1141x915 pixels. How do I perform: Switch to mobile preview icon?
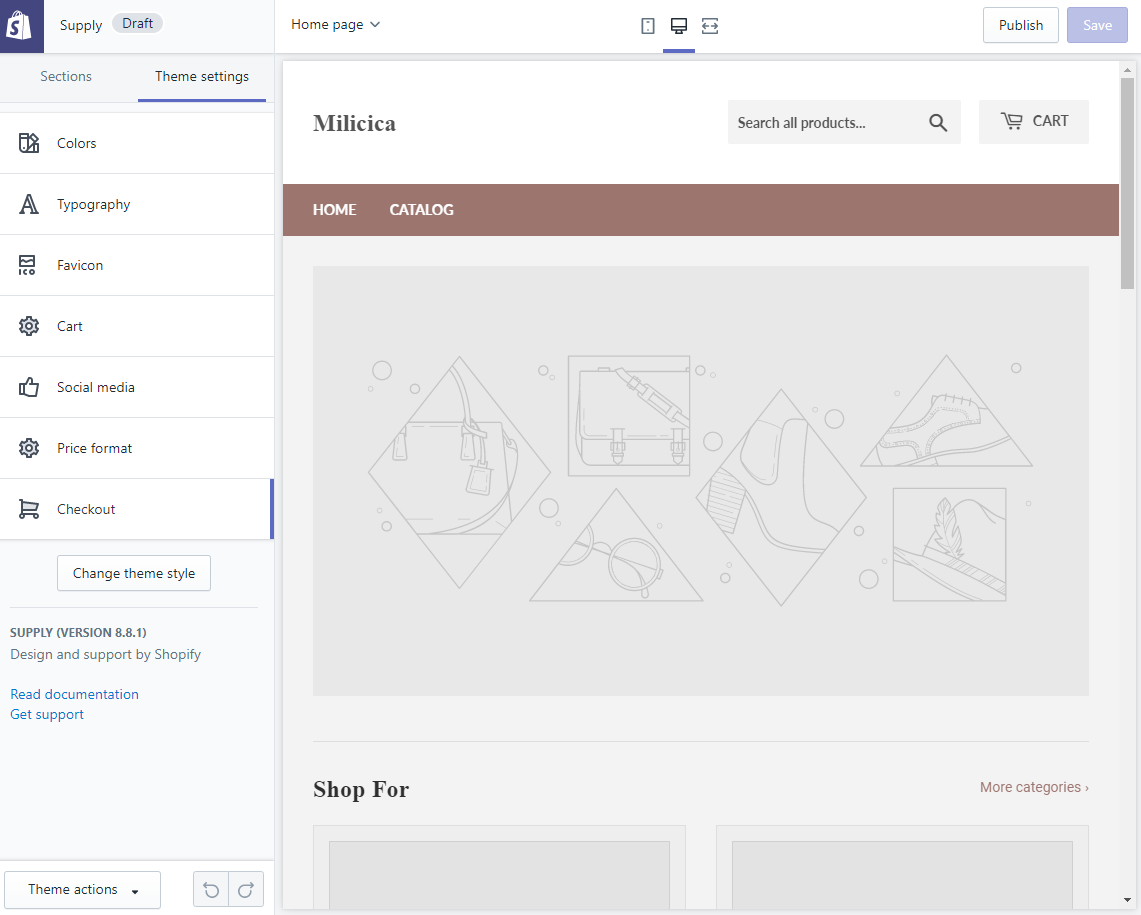tap(648, 26)
